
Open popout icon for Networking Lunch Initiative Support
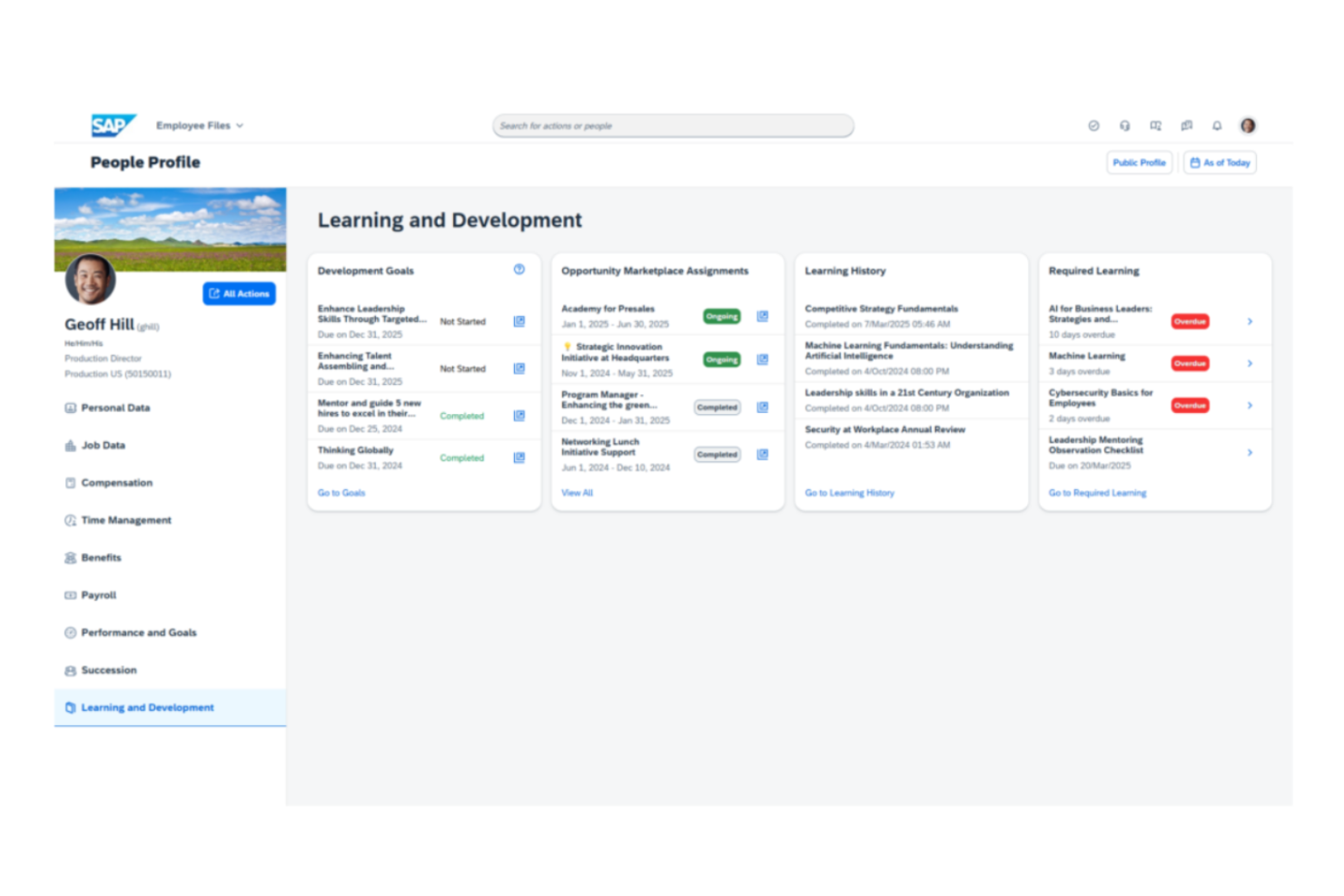click(762, 454)
